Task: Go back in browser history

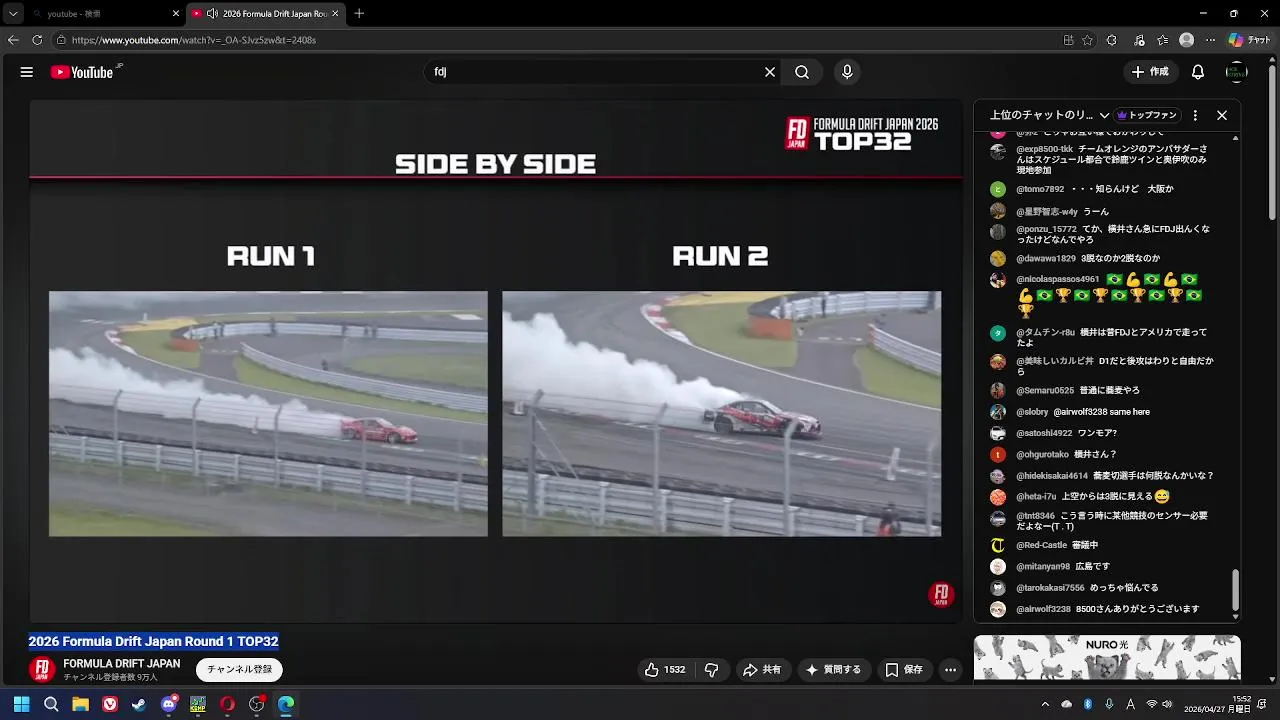Action: point(13,40)
